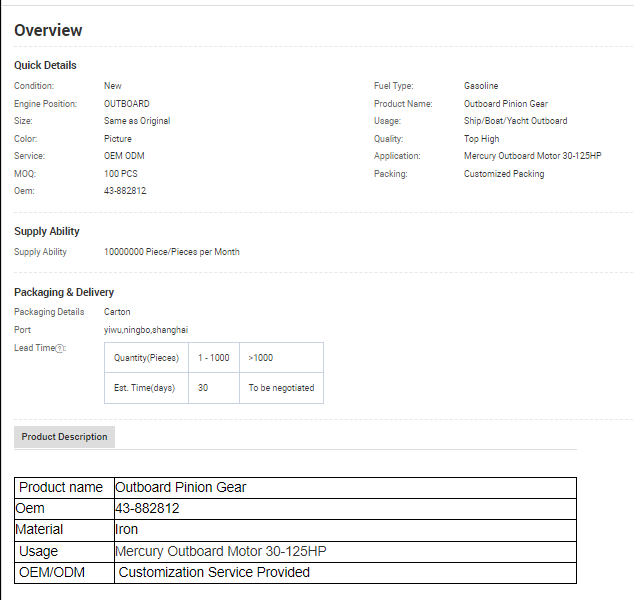Select the >1000 quantity cell

[261, 358]
